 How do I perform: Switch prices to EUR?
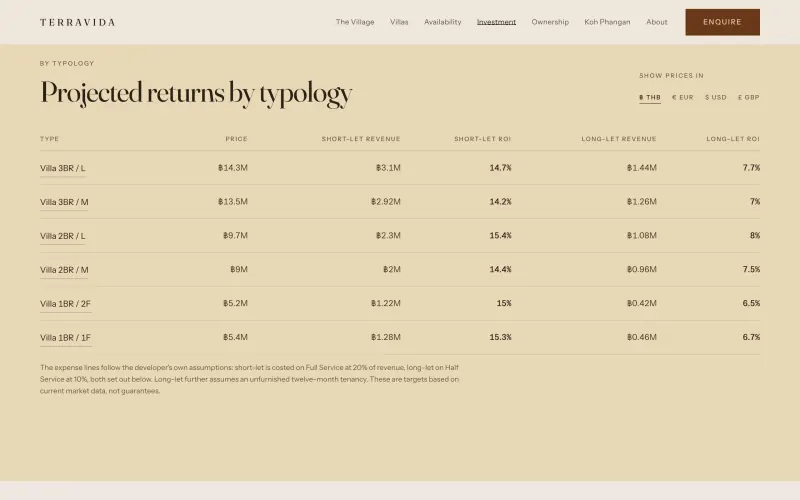pyautogui.click(x=683, y=97)
